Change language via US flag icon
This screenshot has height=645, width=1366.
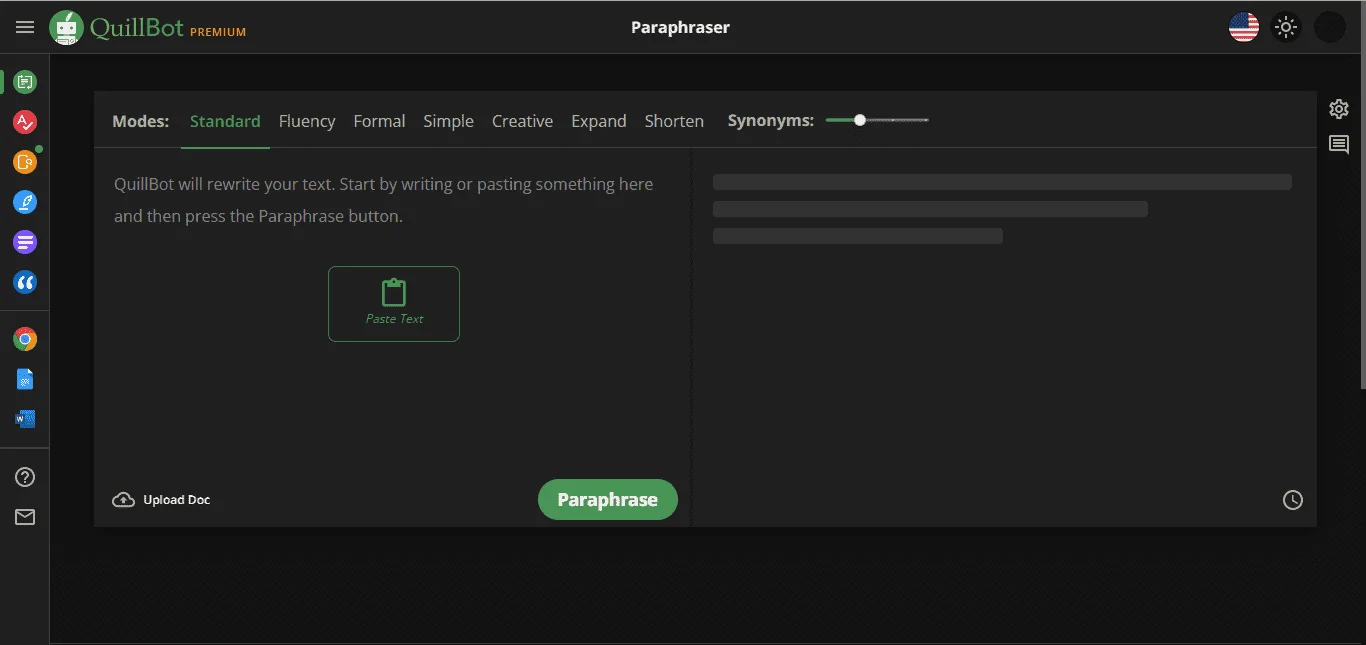coord(1243,27)
